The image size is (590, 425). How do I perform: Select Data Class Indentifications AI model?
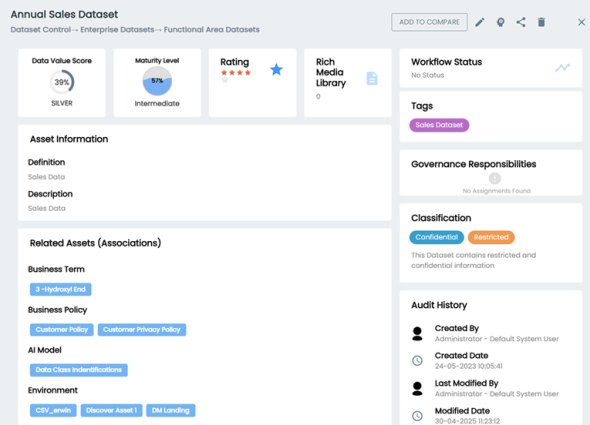pyautogui.click(x=79, y=370)
